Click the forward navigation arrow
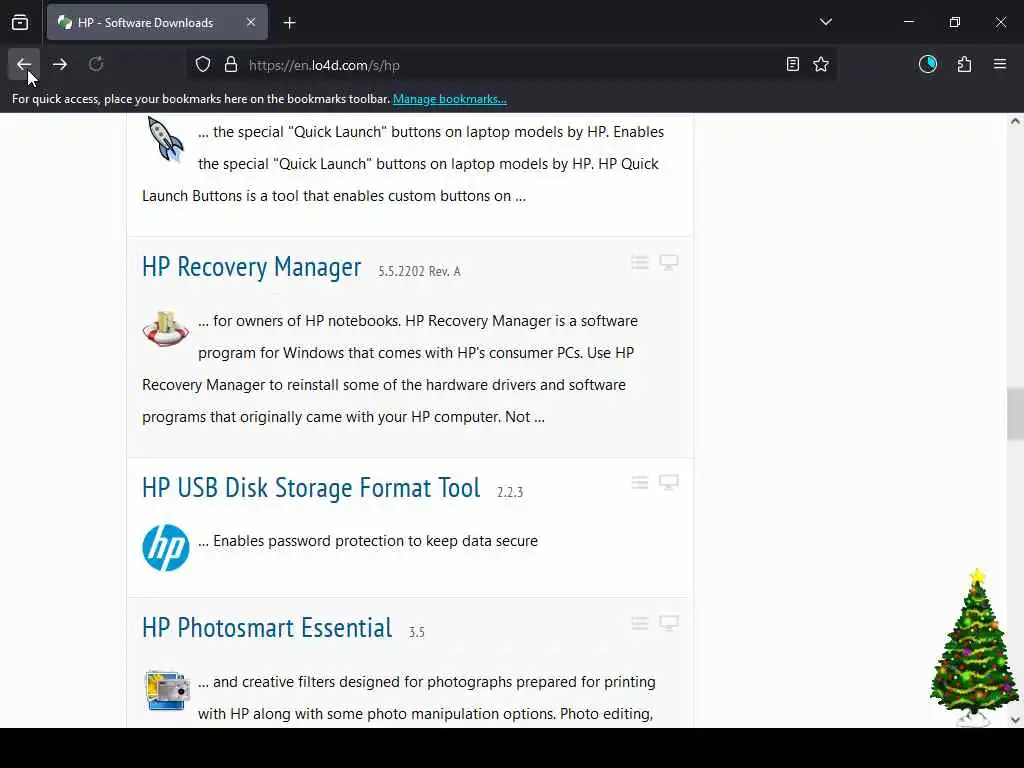This screenshot has height=768, width=1024. [60, 65]
